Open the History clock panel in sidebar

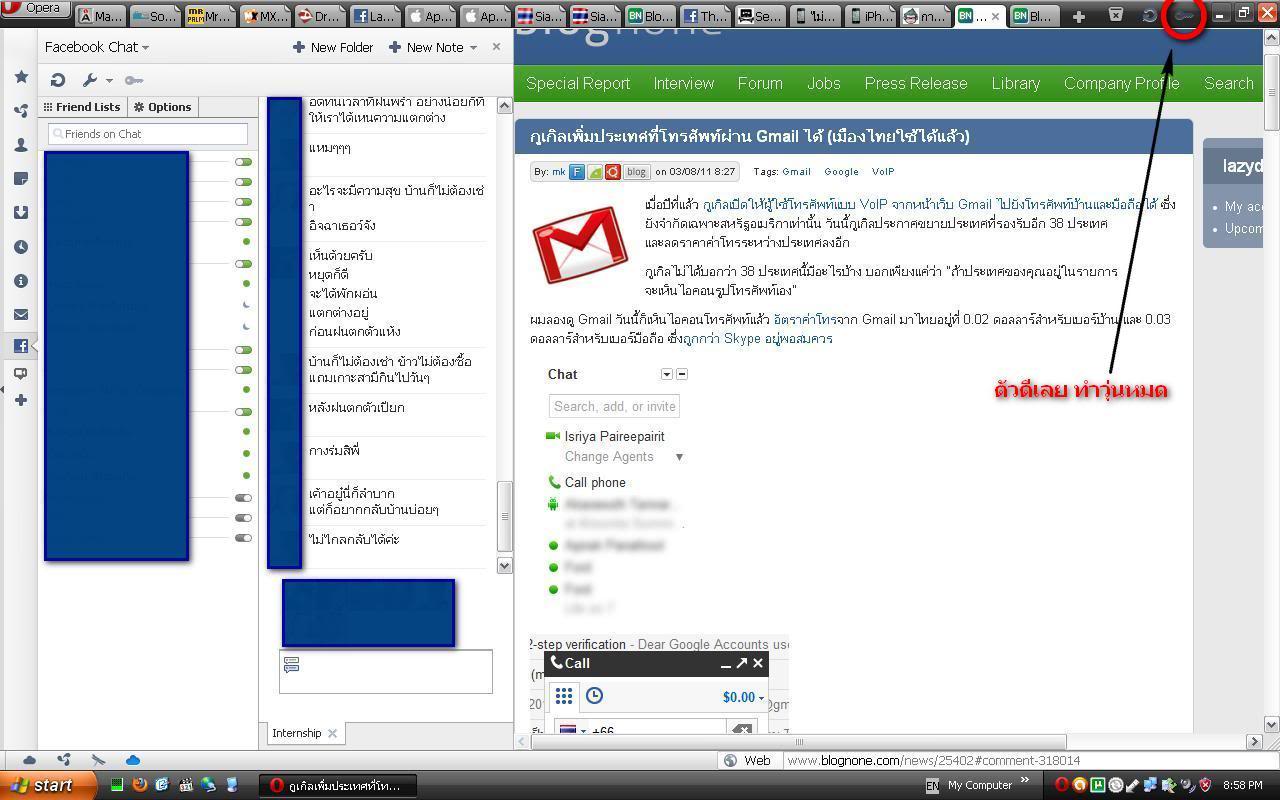click(21, 247)
